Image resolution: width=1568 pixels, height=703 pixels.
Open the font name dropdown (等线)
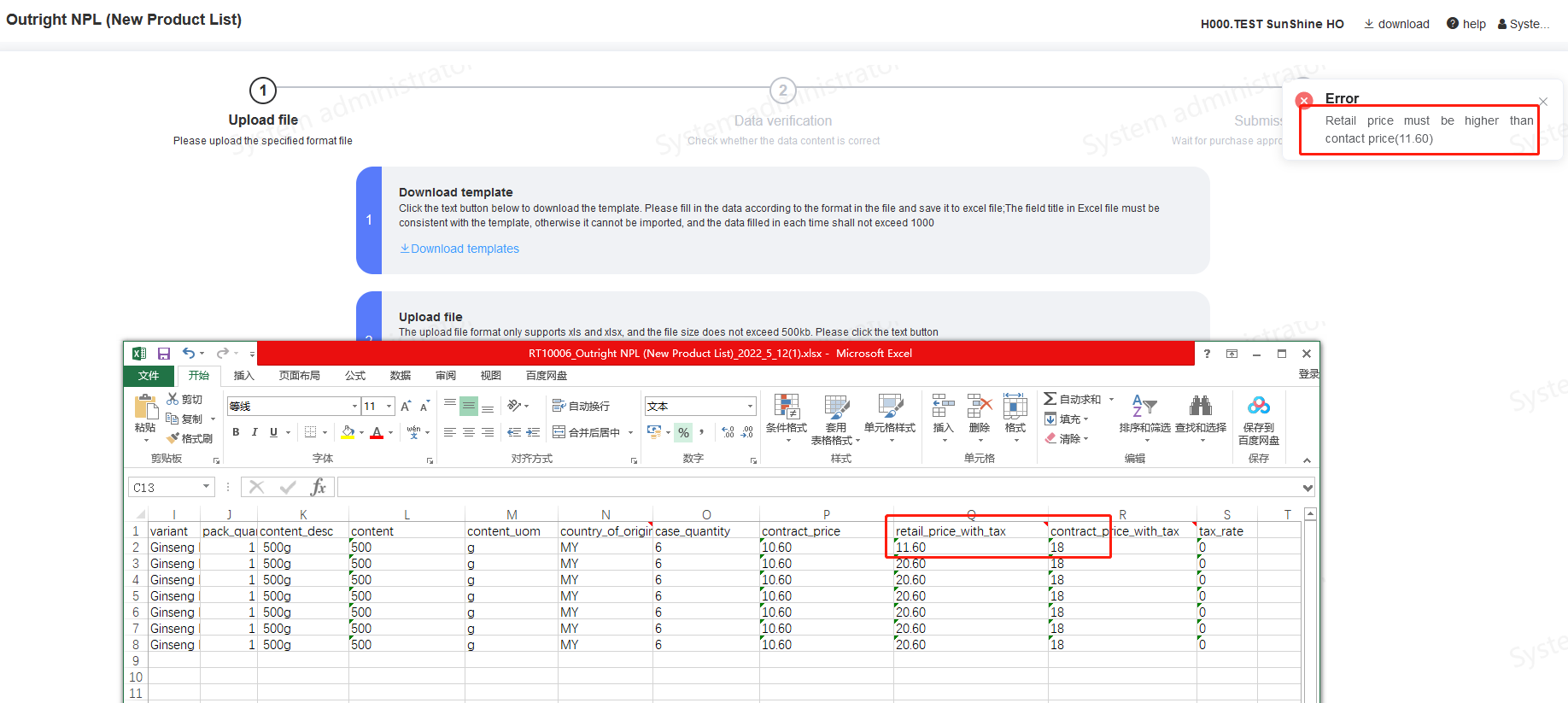click(x=354, y=407)
